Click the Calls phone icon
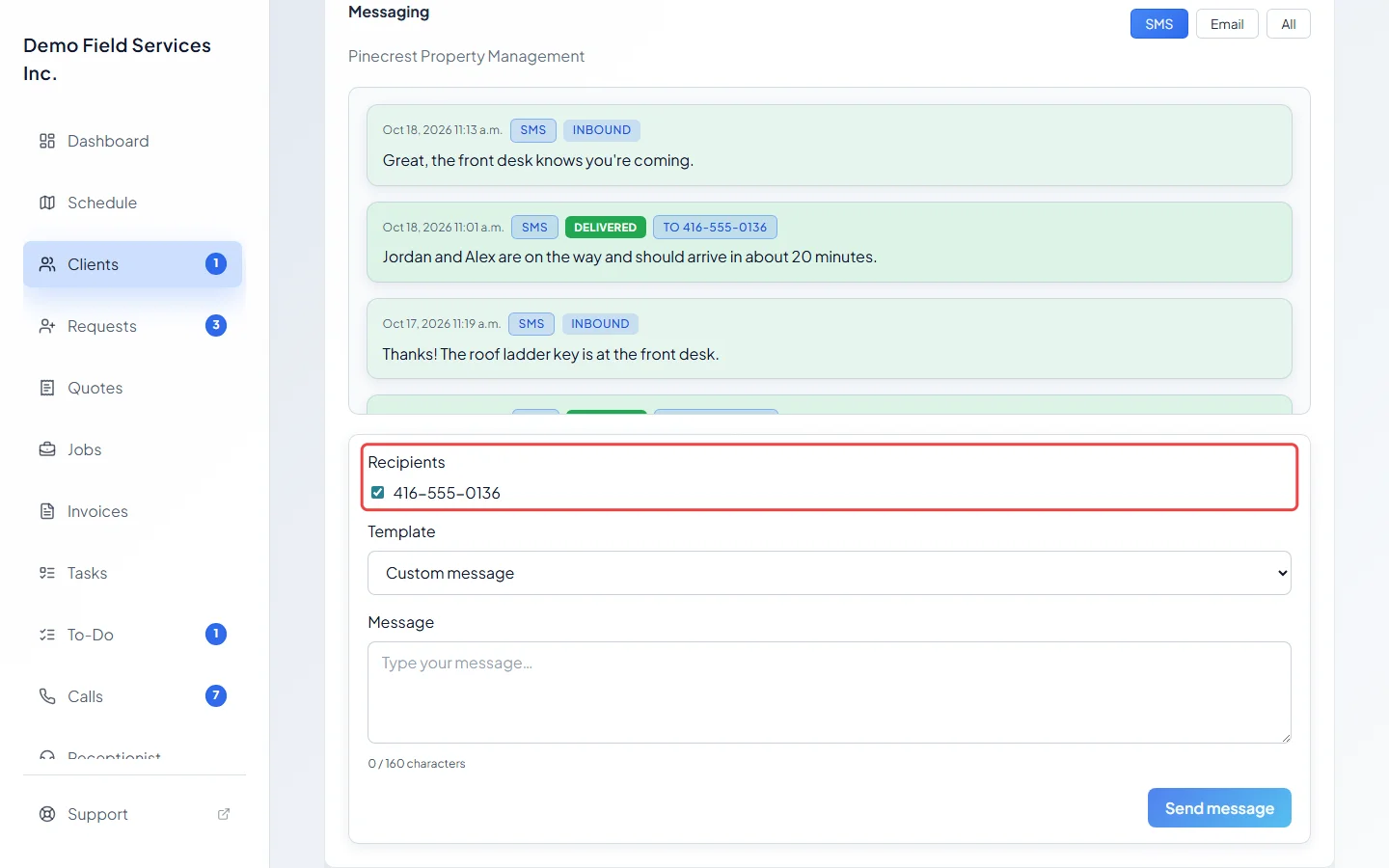The width and height of the screenshot is (1389, 868). pos(47,696)
